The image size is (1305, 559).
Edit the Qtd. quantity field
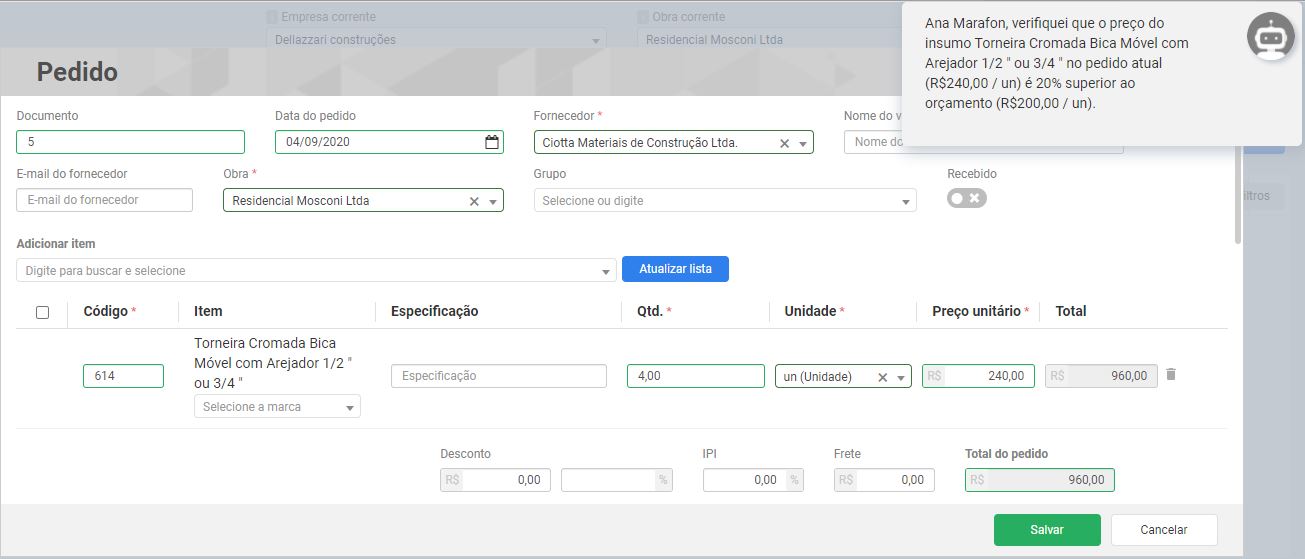(x=695, y=376)
